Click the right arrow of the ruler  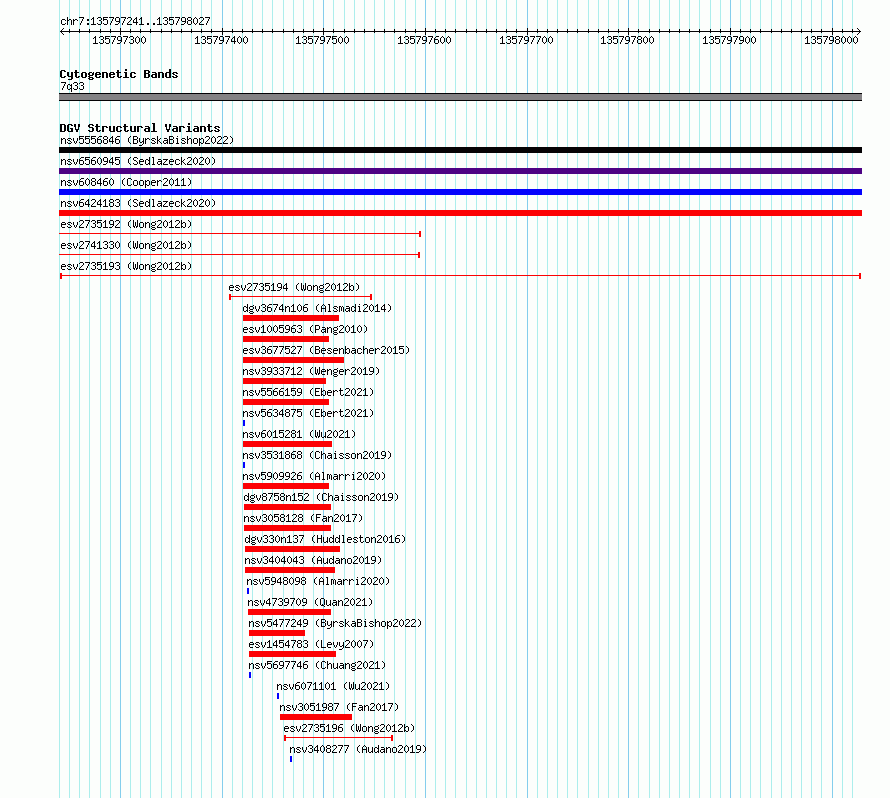(859, 32)
